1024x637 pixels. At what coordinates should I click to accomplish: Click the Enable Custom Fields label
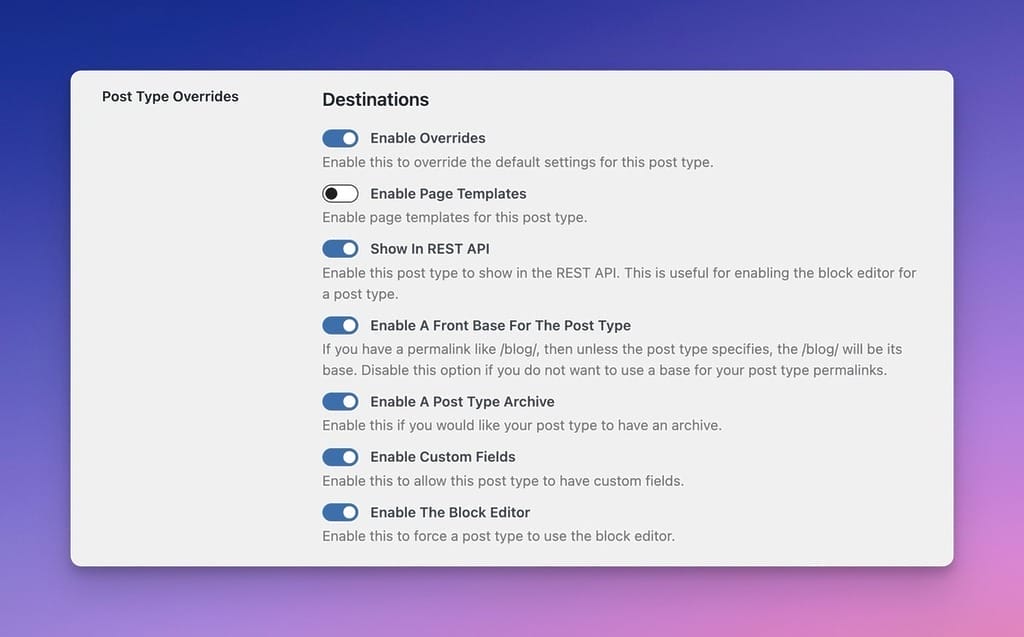pyautogui.click(x=442, y=456)
